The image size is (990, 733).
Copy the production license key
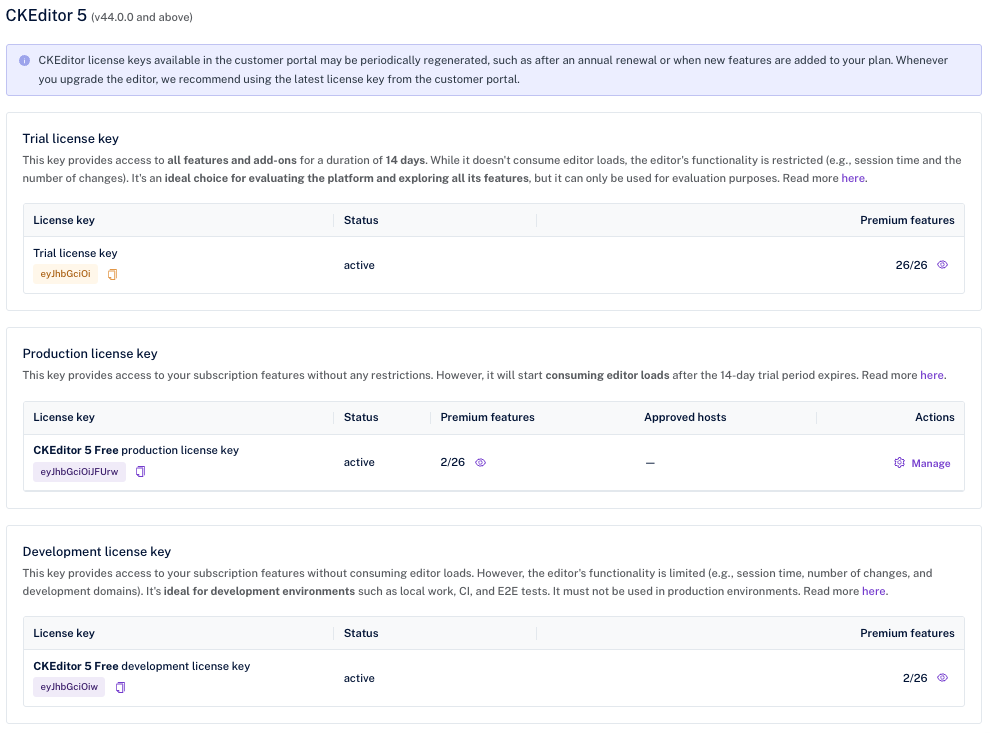coord(141,472)
